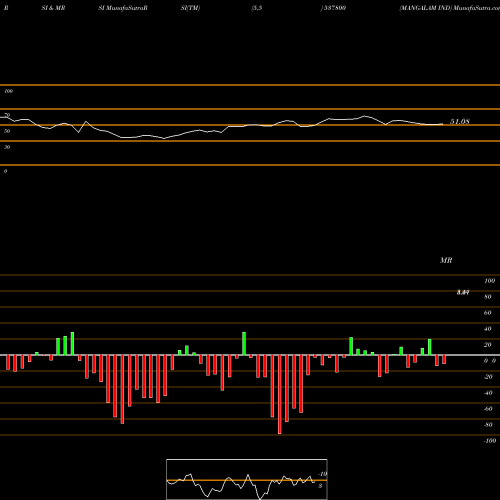Click the (5,5 parameter text in header

tap(257, 8)
